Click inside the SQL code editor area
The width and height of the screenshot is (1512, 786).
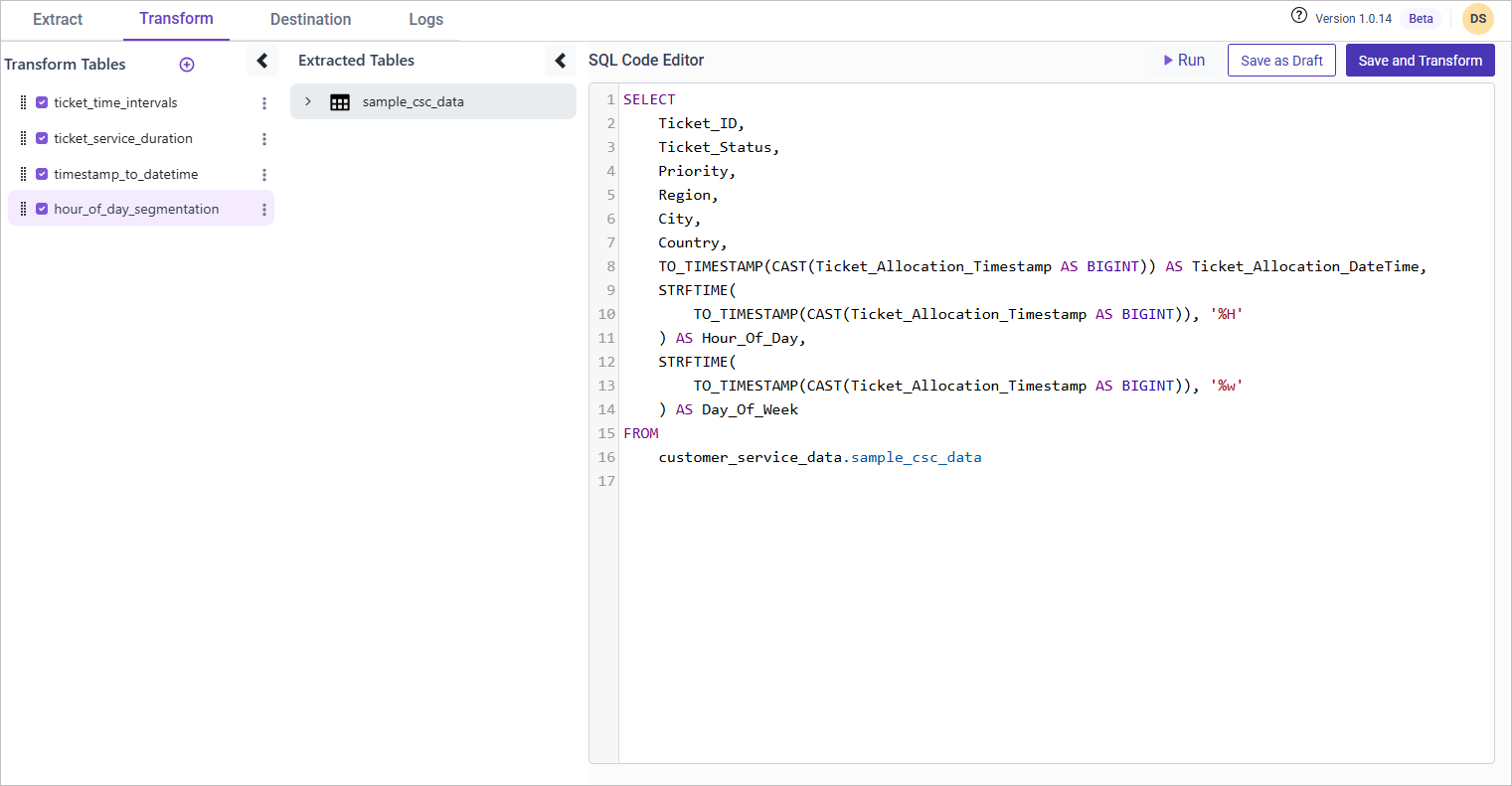tap(1054, 596)
